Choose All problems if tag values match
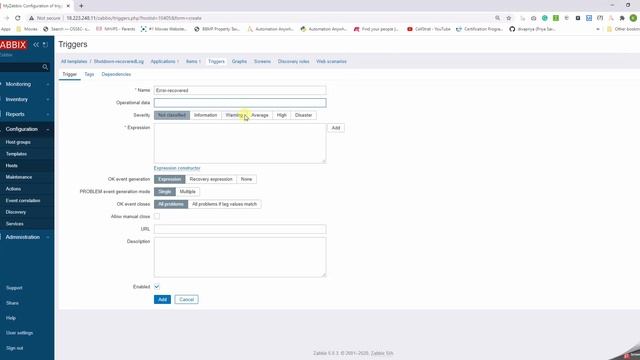 coord(224,204)
